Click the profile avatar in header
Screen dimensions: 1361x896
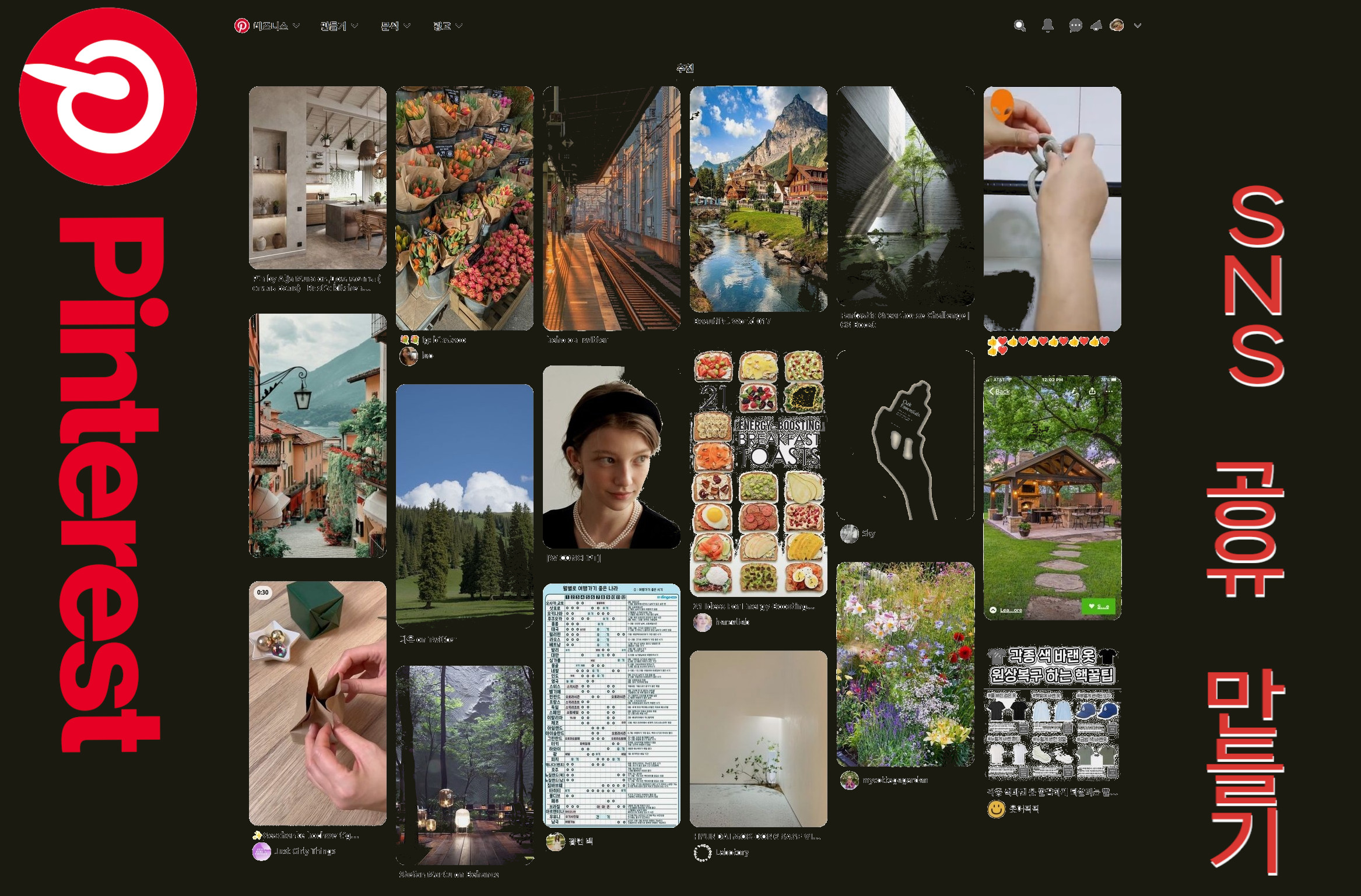(1117, 25)
